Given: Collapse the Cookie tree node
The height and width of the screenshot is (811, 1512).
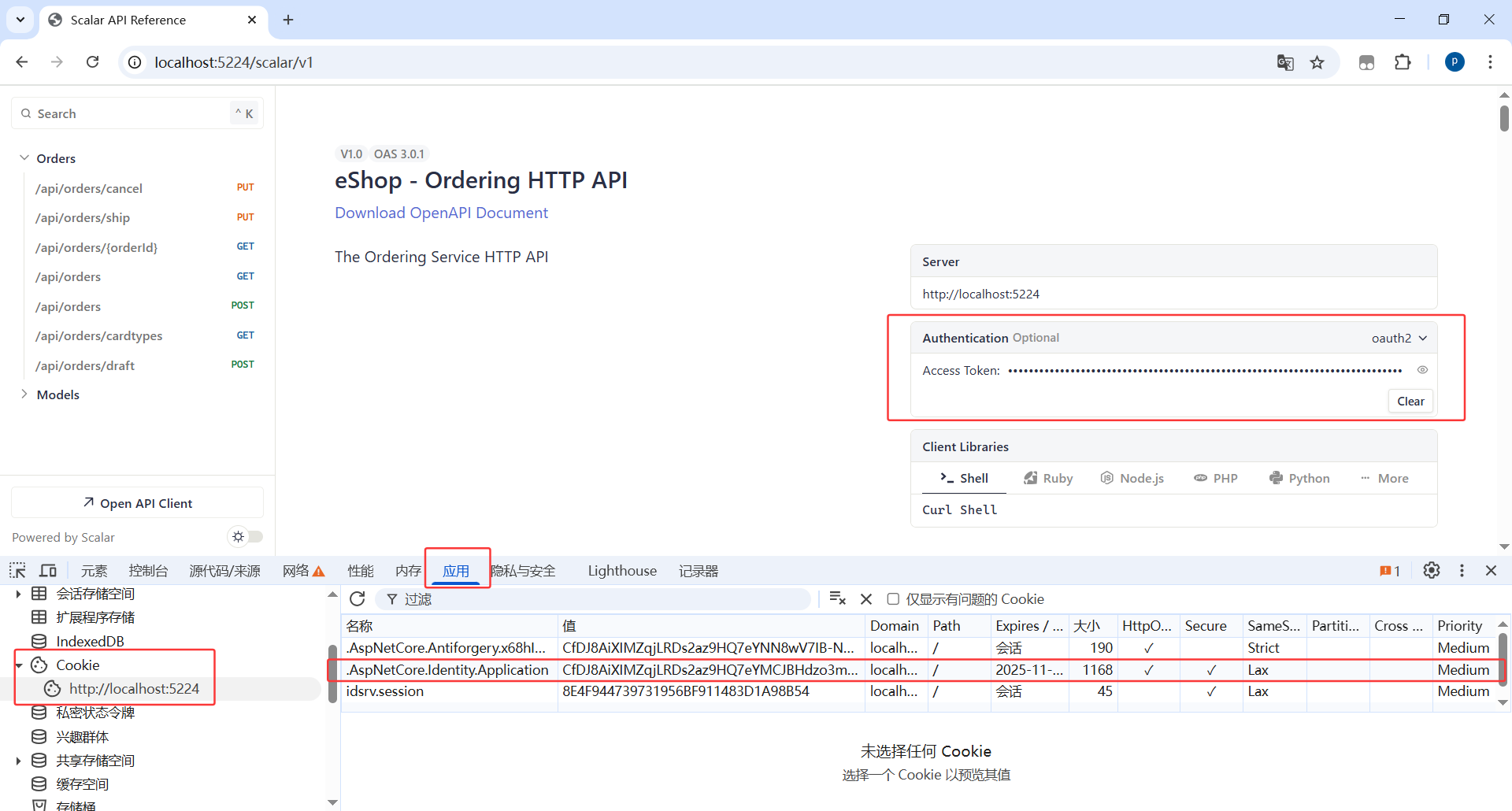Looking at the screenshot, I should click(18, 665).
